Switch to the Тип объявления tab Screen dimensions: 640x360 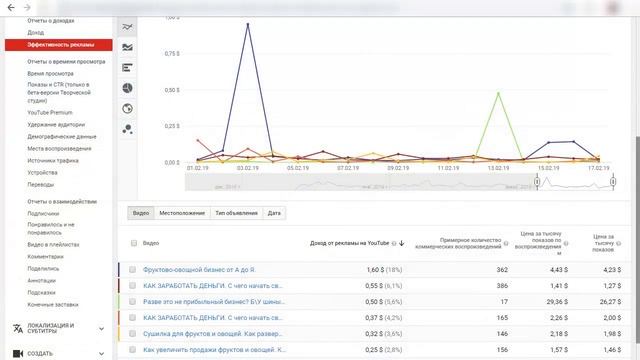tap(236, 213)
